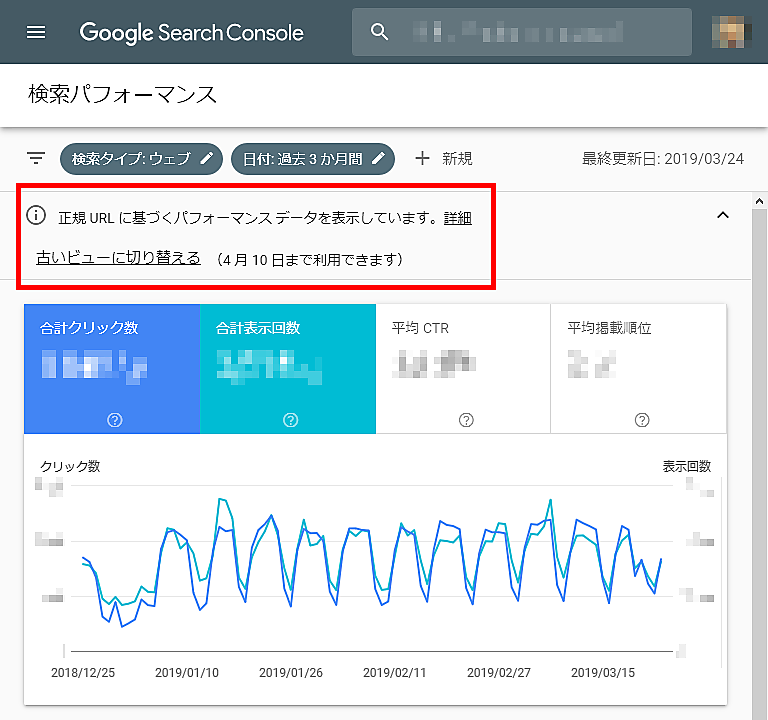Open the hamburger navigation menu

pos(36,32)
